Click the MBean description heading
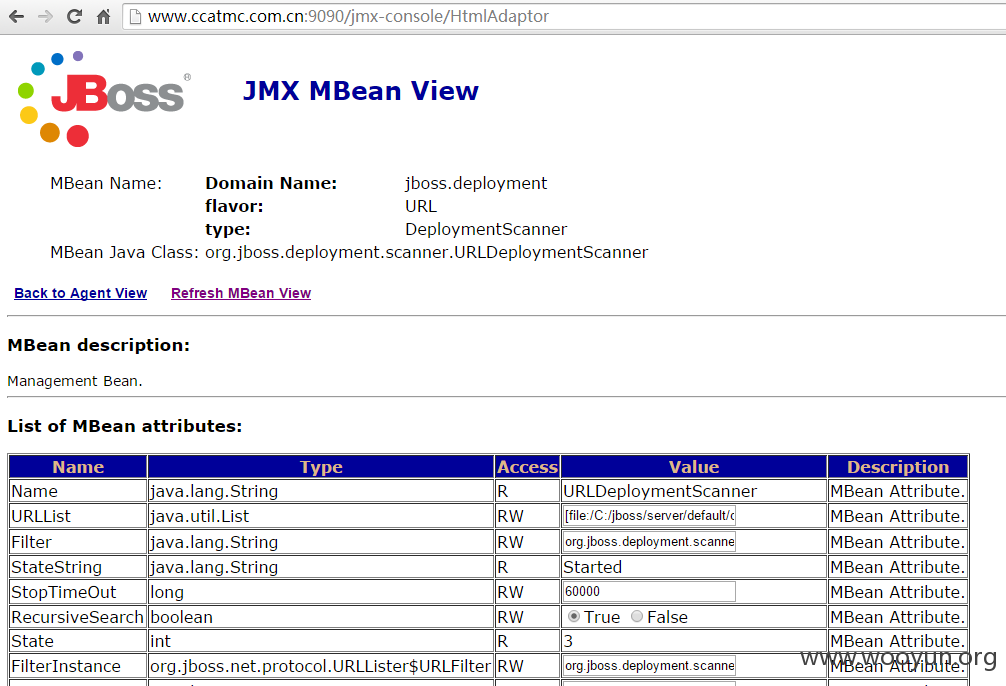1006x686 pixels. tap(99, 345)
